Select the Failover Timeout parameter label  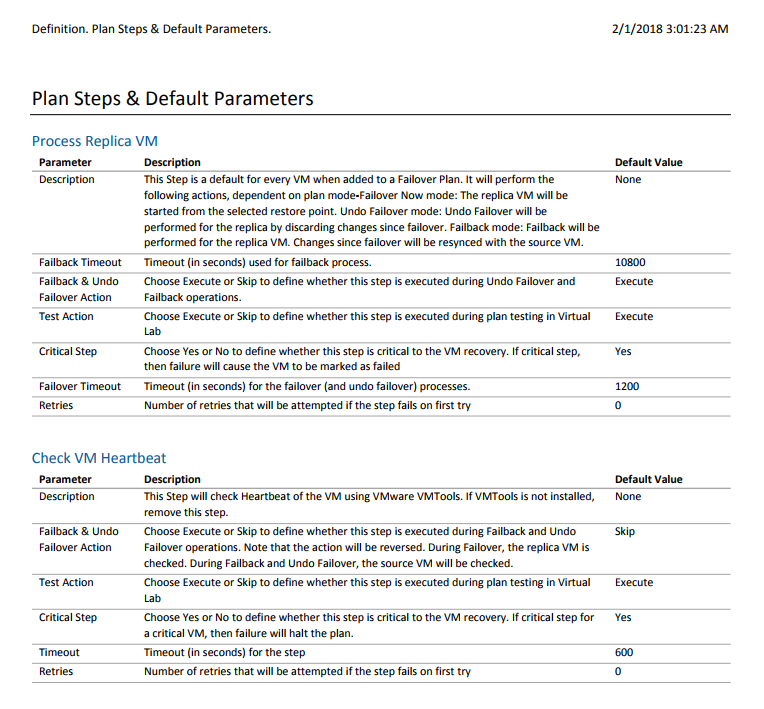79,386
